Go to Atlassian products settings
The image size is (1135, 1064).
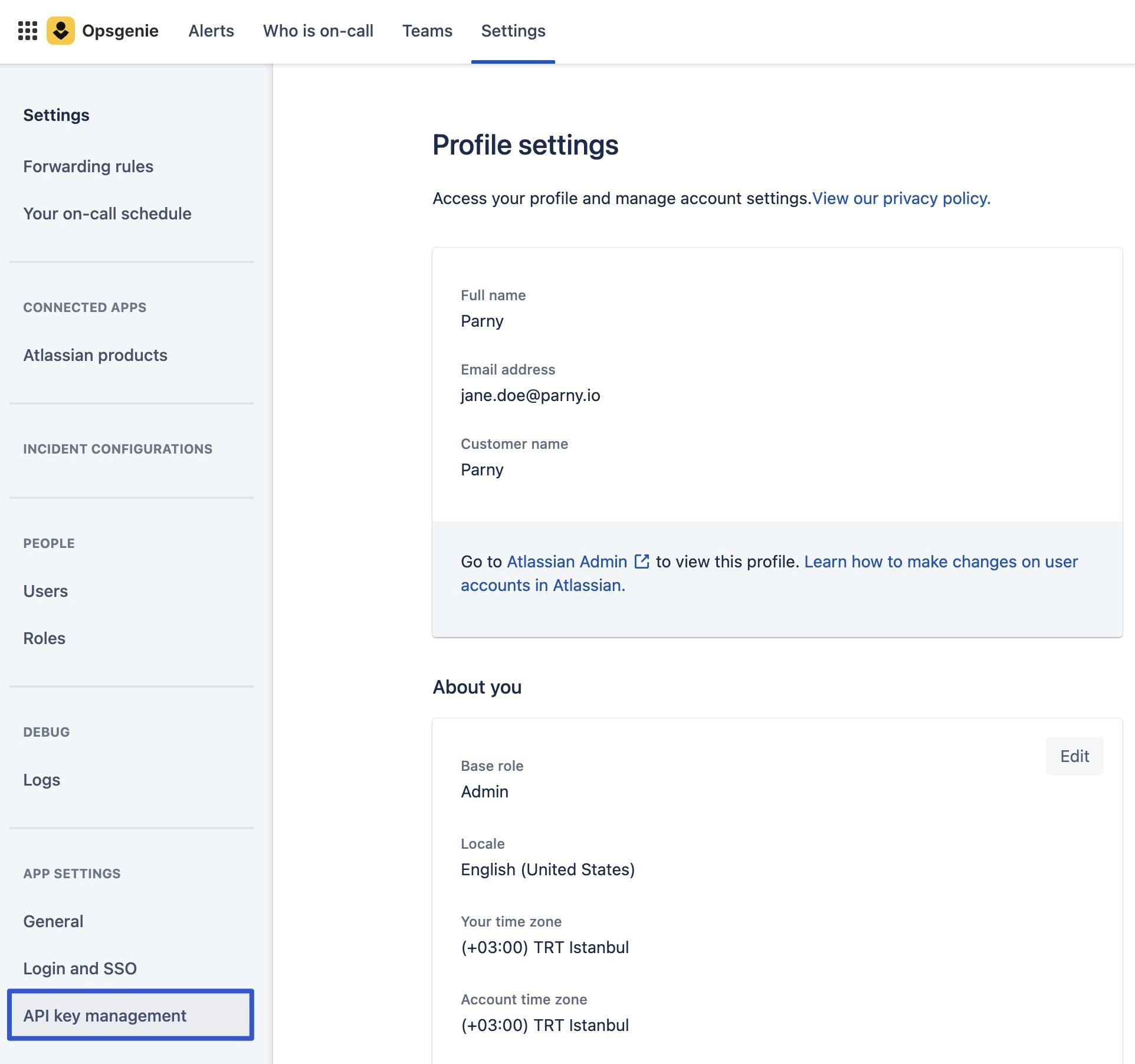tap(95, 355)
